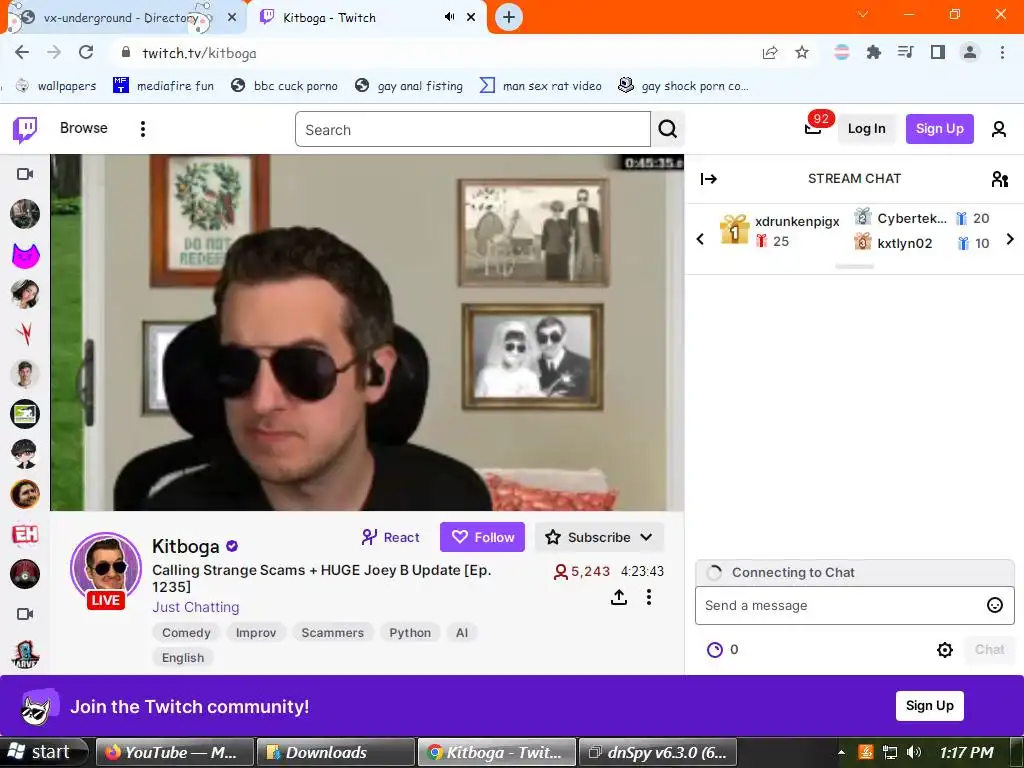Click the React button
1024x768 pixels.
391,537
